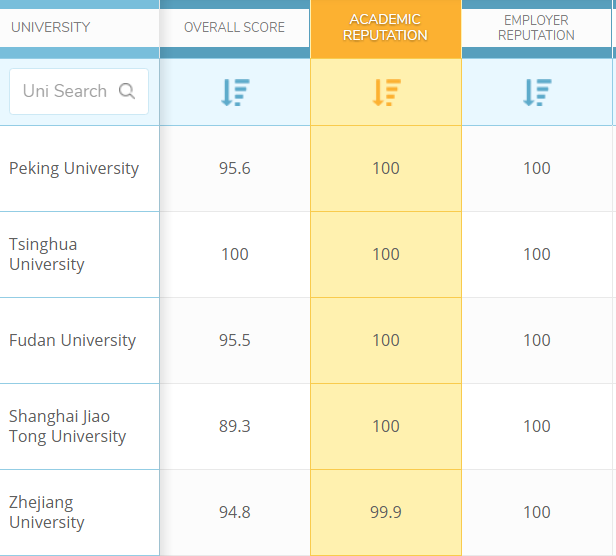Open Shanghai Jiao Tong University link
The width and height of the screenshot is (616, 556).
pos(68,426)
